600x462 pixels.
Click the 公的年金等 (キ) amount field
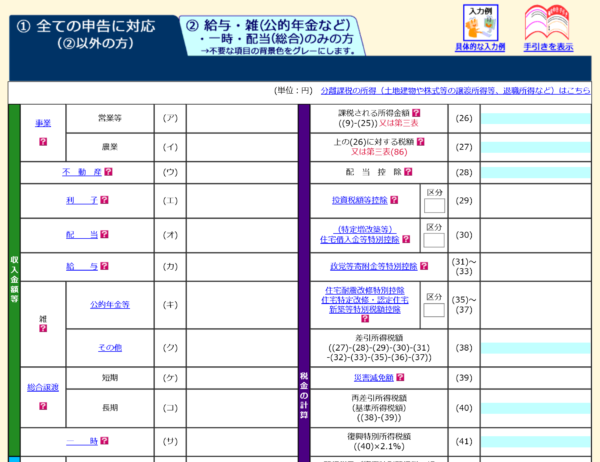[242, 305]
